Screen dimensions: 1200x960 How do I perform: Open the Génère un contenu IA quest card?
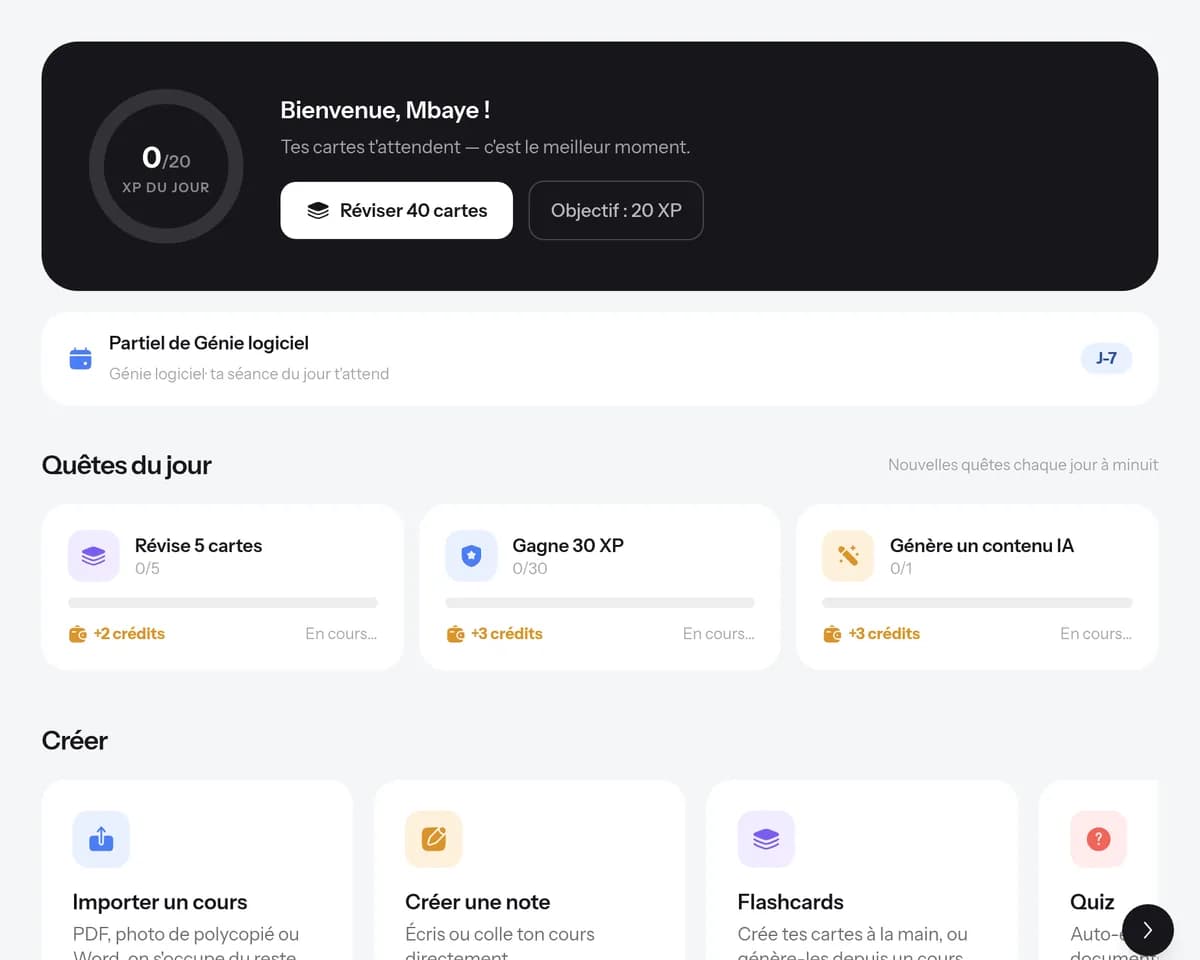[977, 587]
